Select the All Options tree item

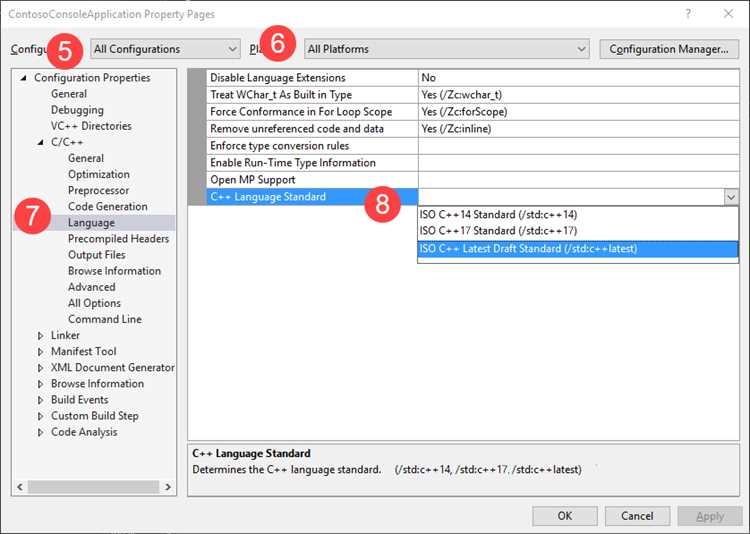[94, 303]
